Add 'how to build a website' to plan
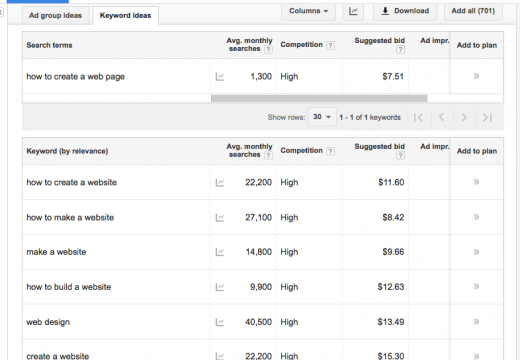520x360 pixels. [x=476, y=286]
